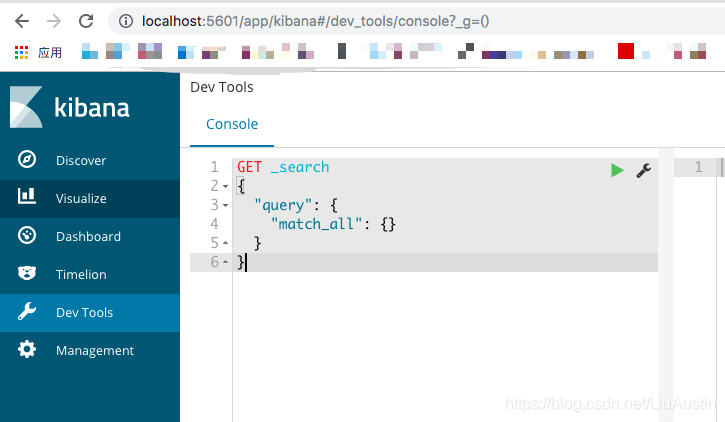This screenshot has height=422, width=725.
Task: Click the GET method keyword
Action: pyautogui.click(x=250, y=167)
